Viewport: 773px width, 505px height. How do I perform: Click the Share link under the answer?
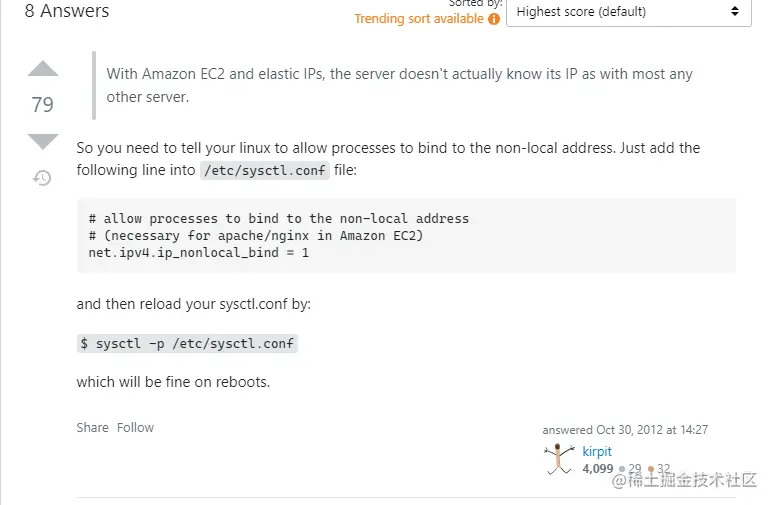(x=92, y=427)
